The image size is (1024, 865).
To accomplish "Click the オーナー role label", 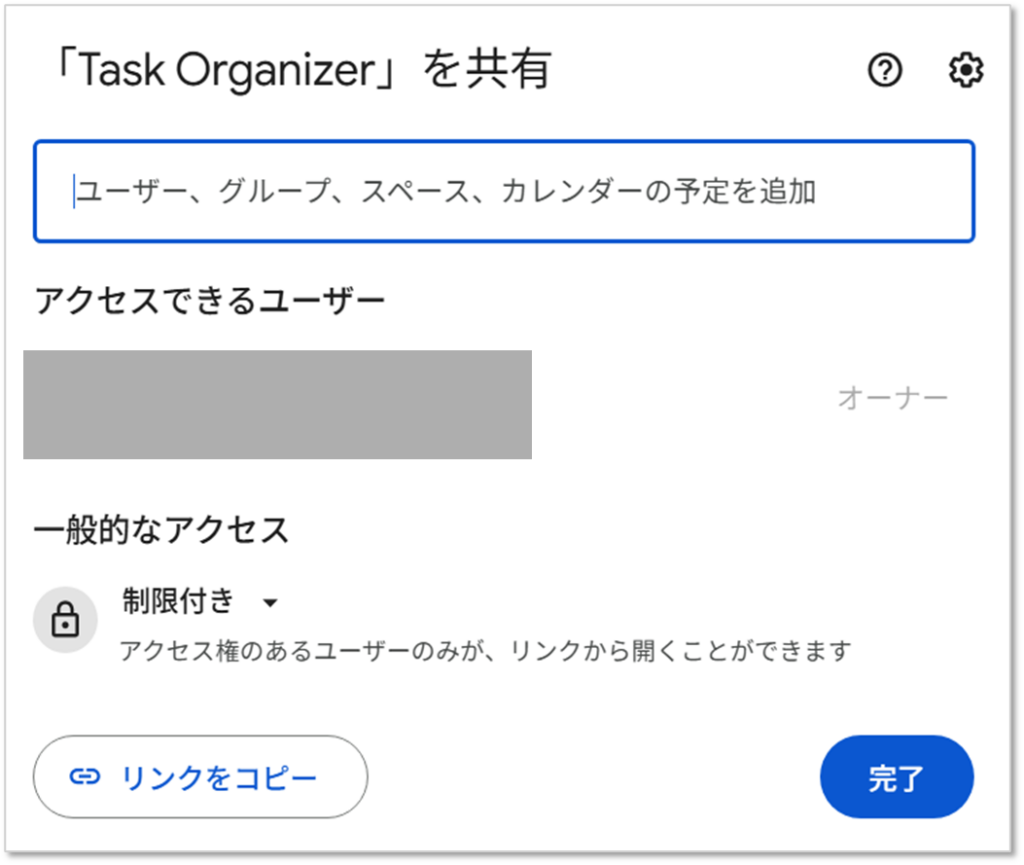I will coord(892,398).
